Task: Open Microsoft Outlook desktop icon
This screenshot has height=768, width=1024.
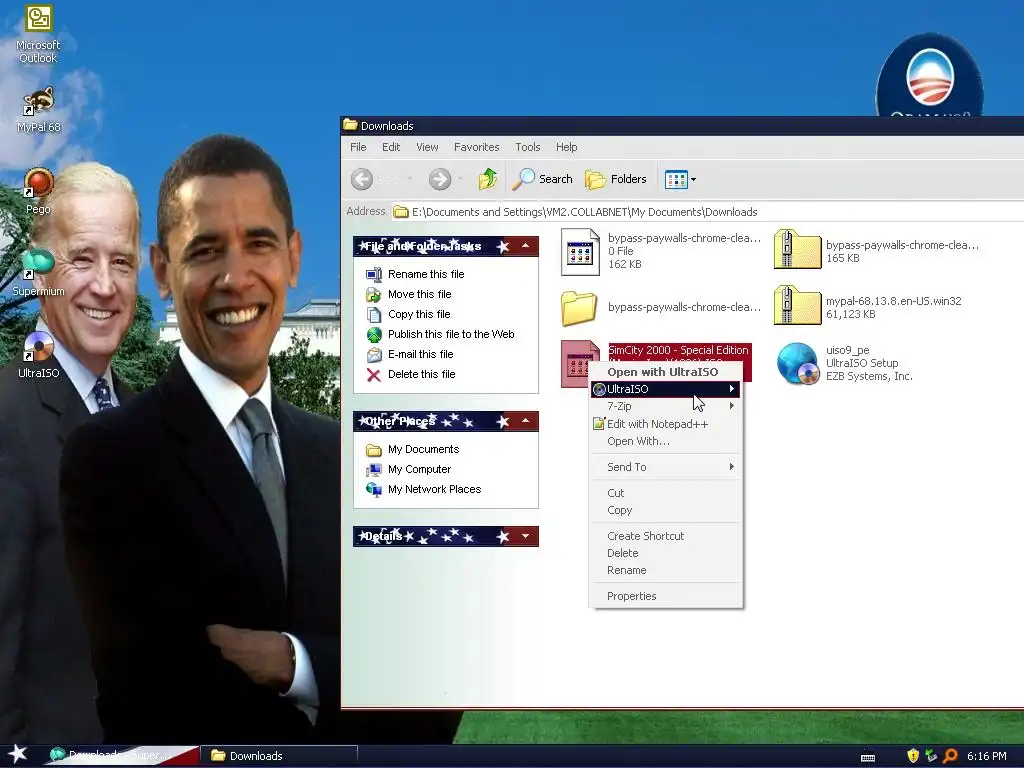Action: (x=38, y=34)
